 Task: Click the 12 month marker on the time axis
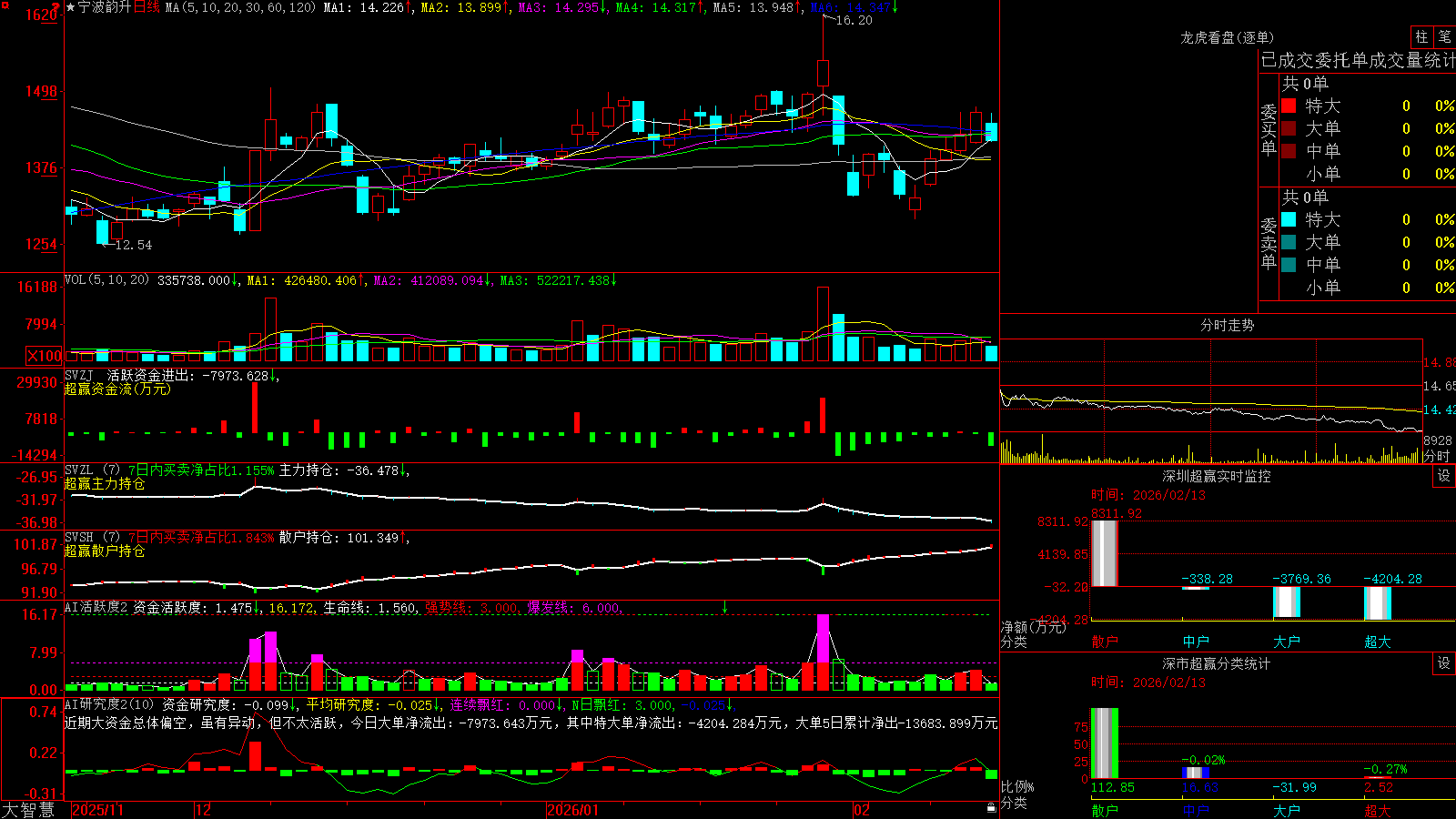[203, 810]
